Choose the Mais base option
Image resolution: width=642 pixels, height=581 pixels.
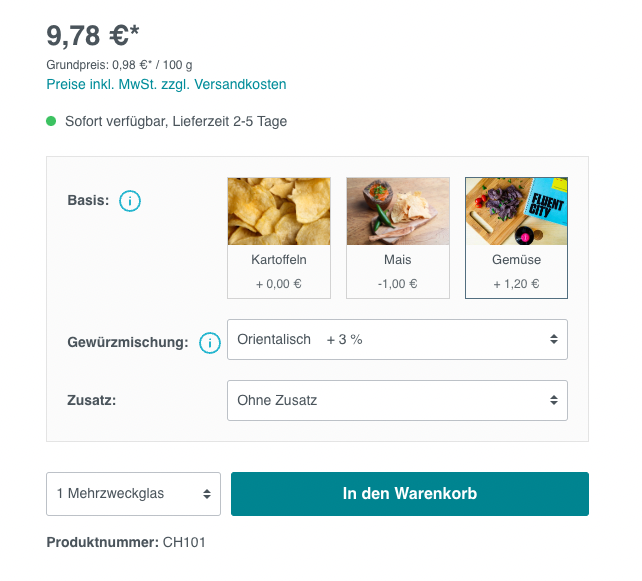click(397, 260)
